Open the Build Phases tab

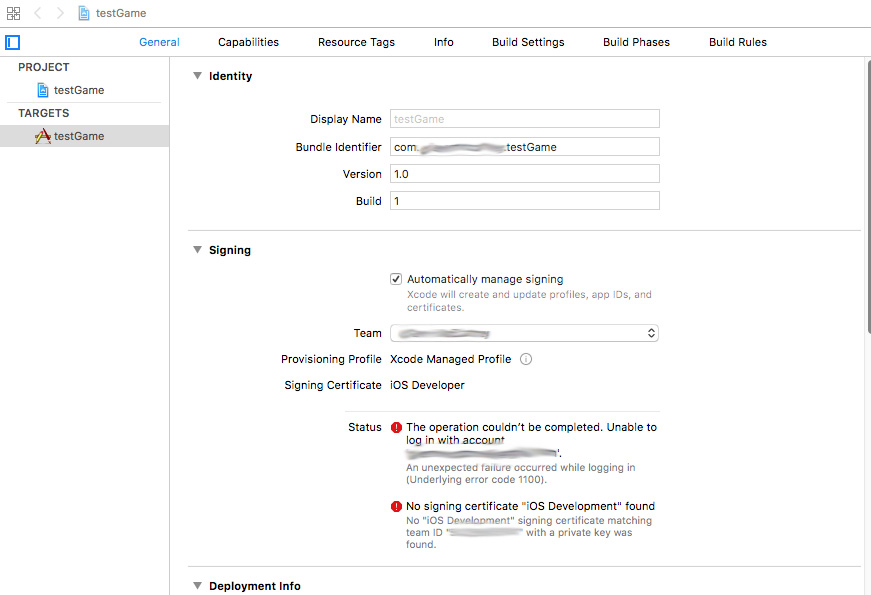[x=637, y=42]
